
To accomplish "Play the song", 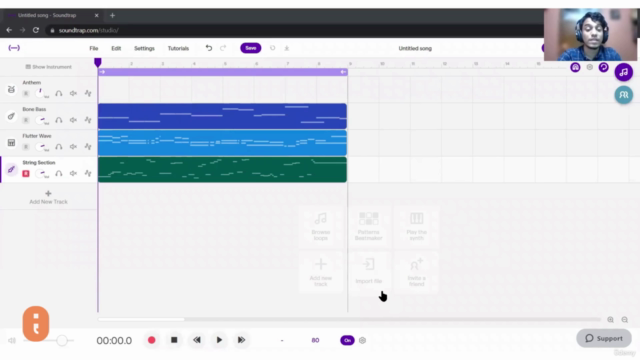I will (x=219, y=340).
